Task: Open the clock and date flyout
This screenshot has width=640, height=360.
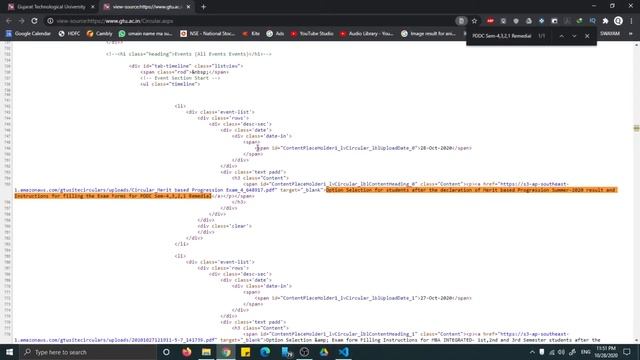Action: click(606, 352)
